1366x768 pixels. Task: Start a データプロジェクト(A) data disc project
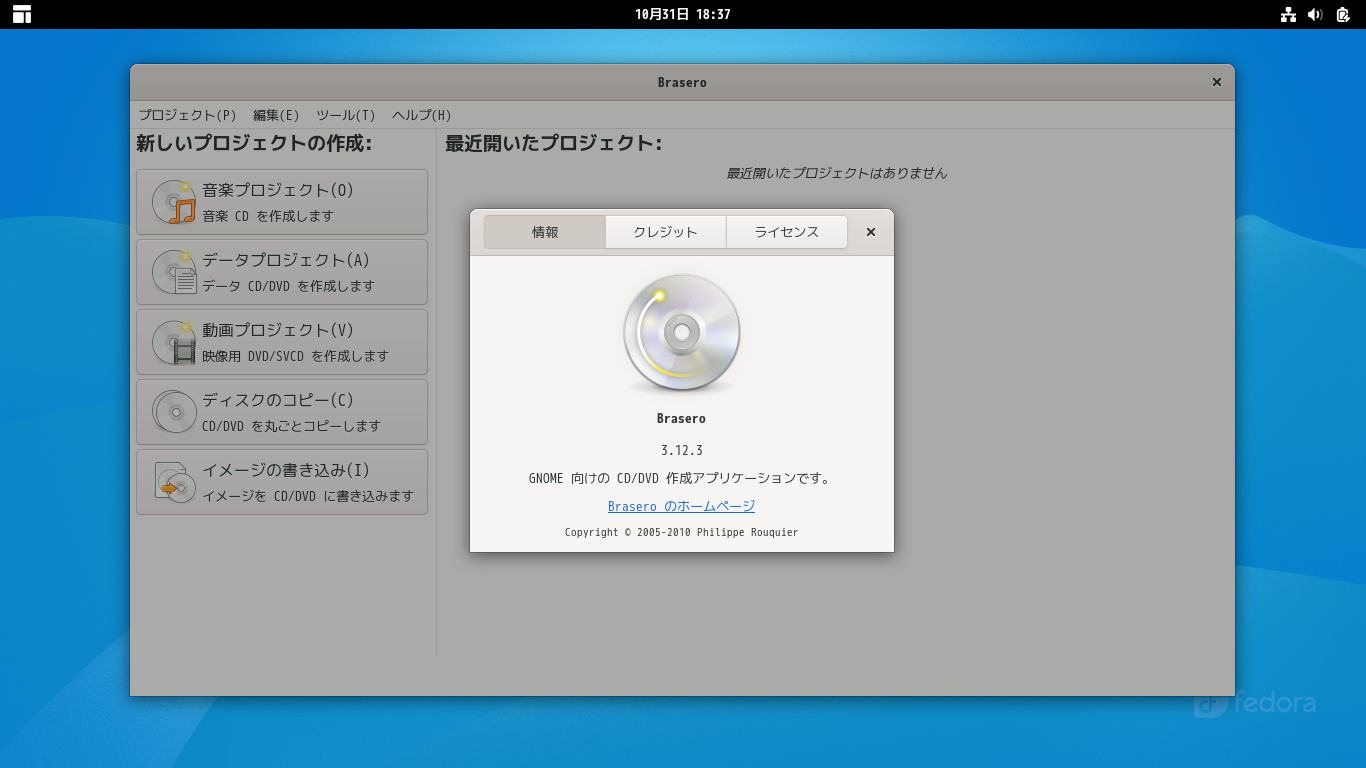282,272
